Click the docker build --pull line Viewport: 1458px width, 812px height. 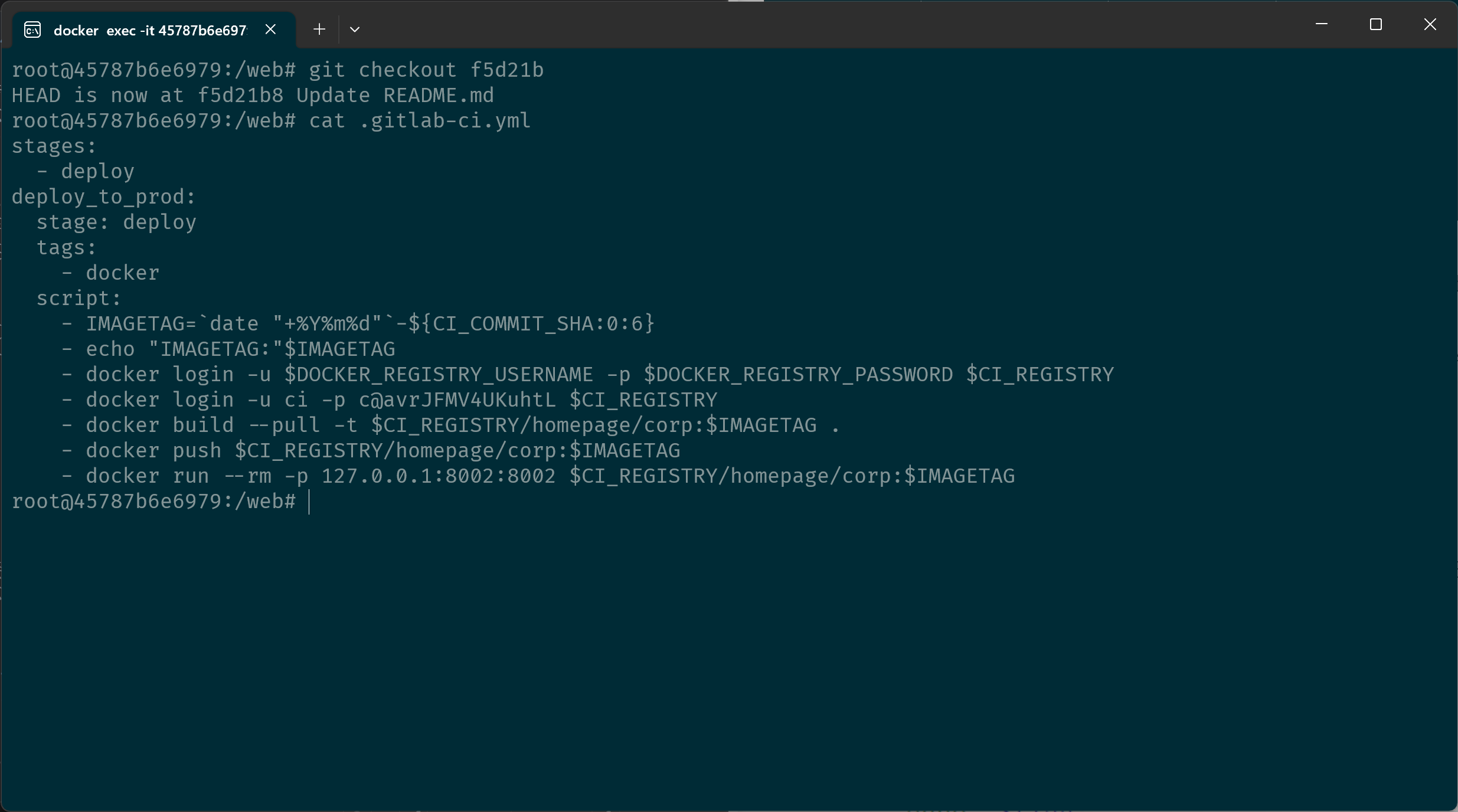click(x=450, y=425)
